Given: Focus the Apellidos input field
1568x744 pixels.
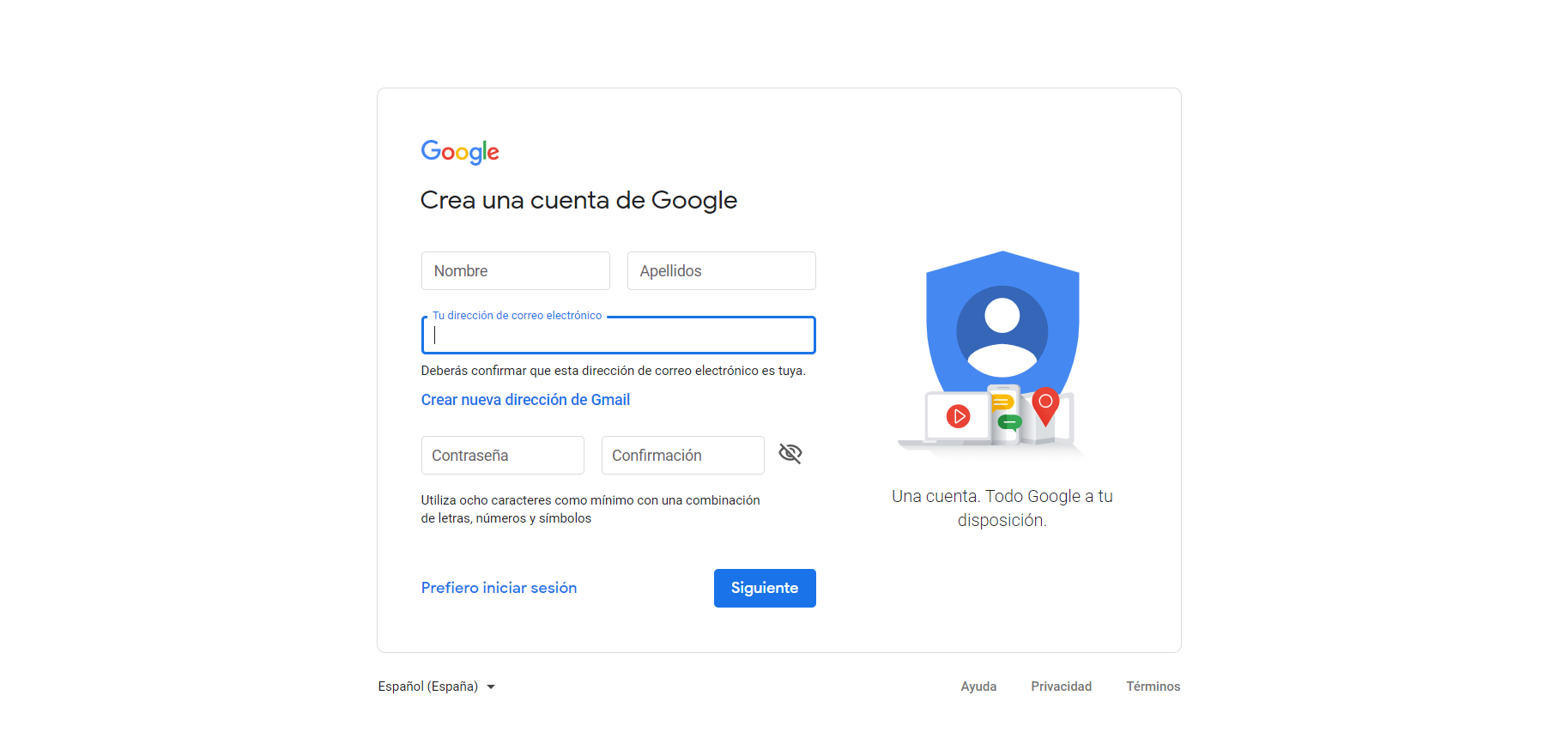Looking at the screenshot, I should click(x=721, y=271).
